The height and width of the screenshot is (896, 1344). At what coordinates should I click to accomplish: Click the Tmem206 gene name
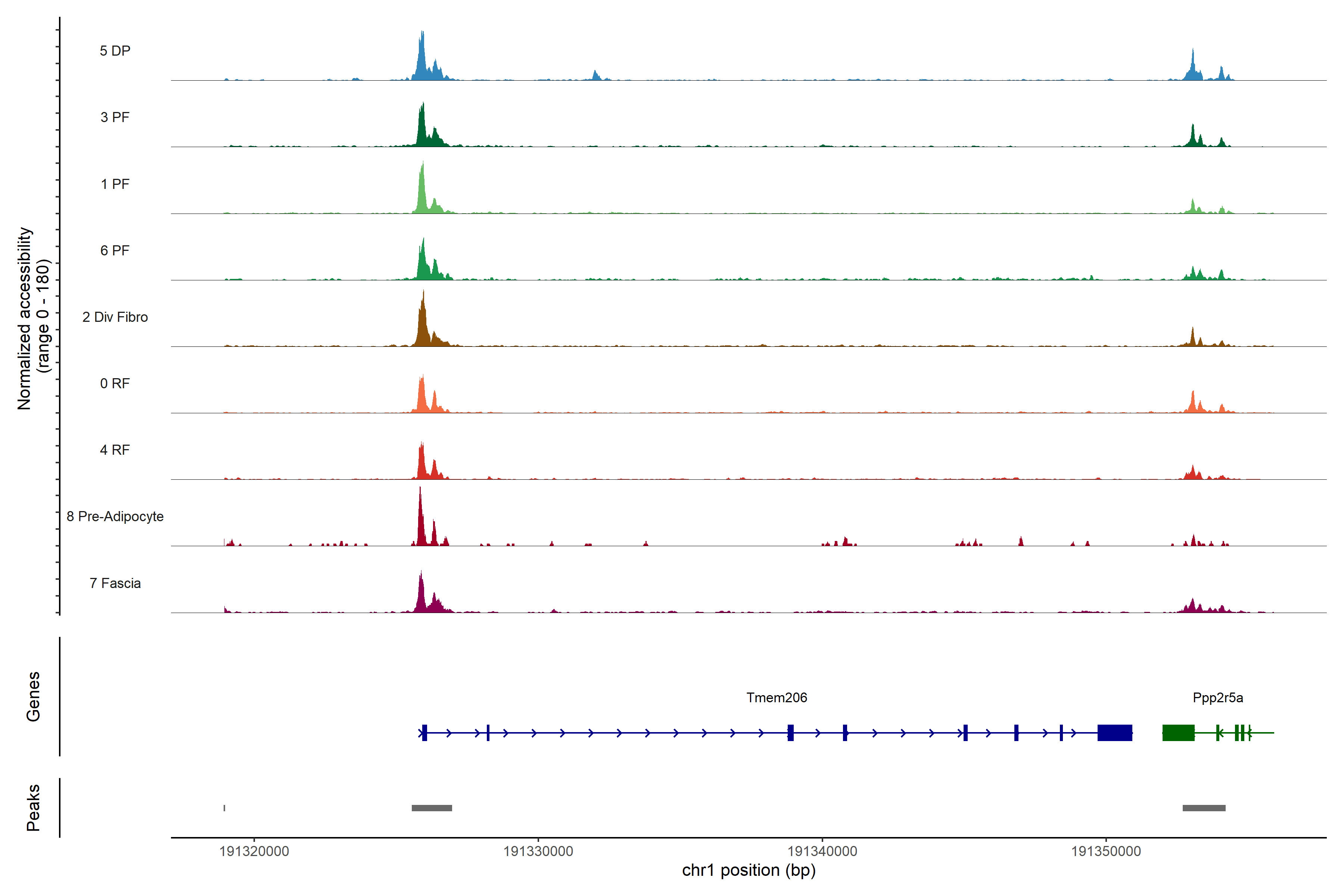(777, 698)
